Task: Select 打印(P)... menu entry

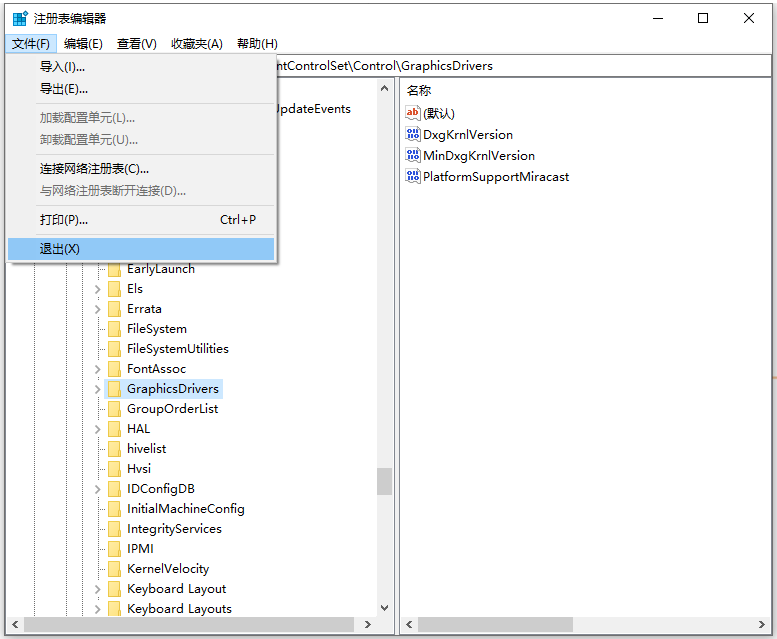Action: 141,220
